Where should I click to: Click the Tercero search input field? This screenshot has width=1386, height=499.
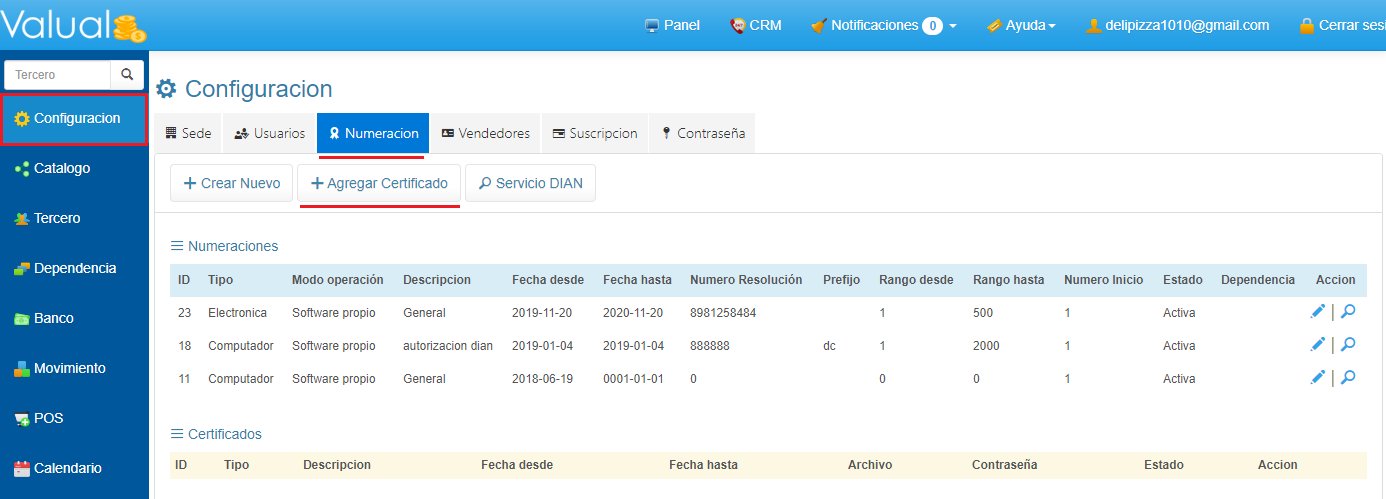coord(57,75)
